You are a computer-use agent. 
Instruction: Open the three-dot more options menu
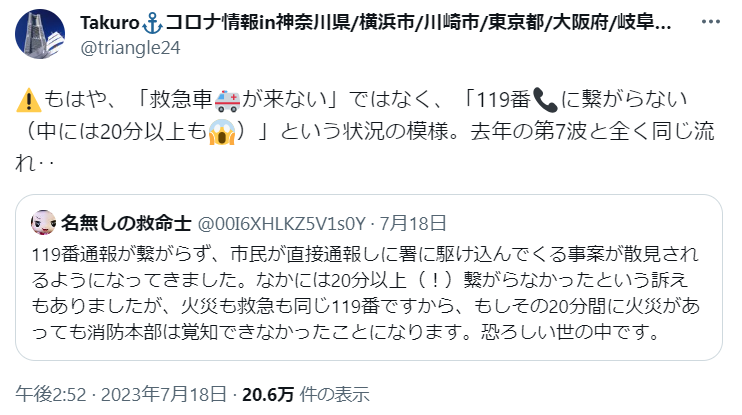pyautogui.click(x=710, y=22)
